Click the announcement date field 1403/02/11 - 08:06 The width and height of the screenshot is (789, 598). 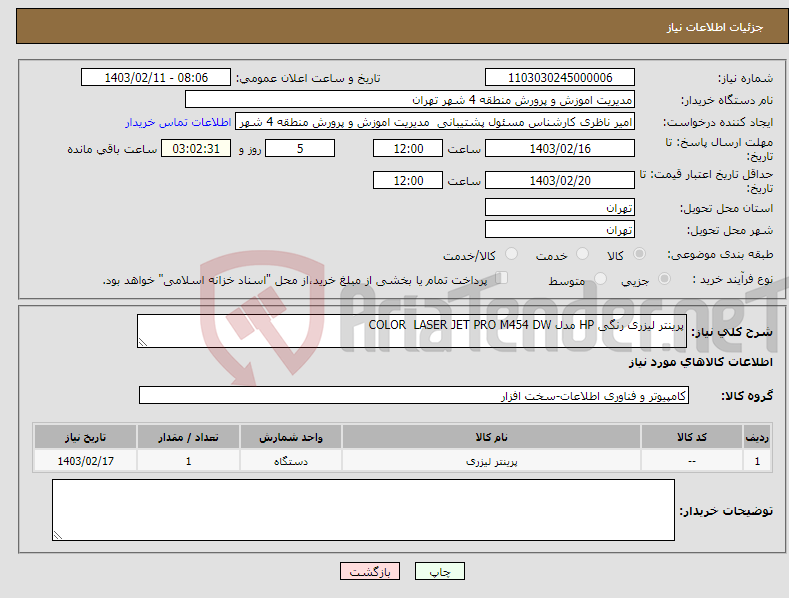(156, 78)
